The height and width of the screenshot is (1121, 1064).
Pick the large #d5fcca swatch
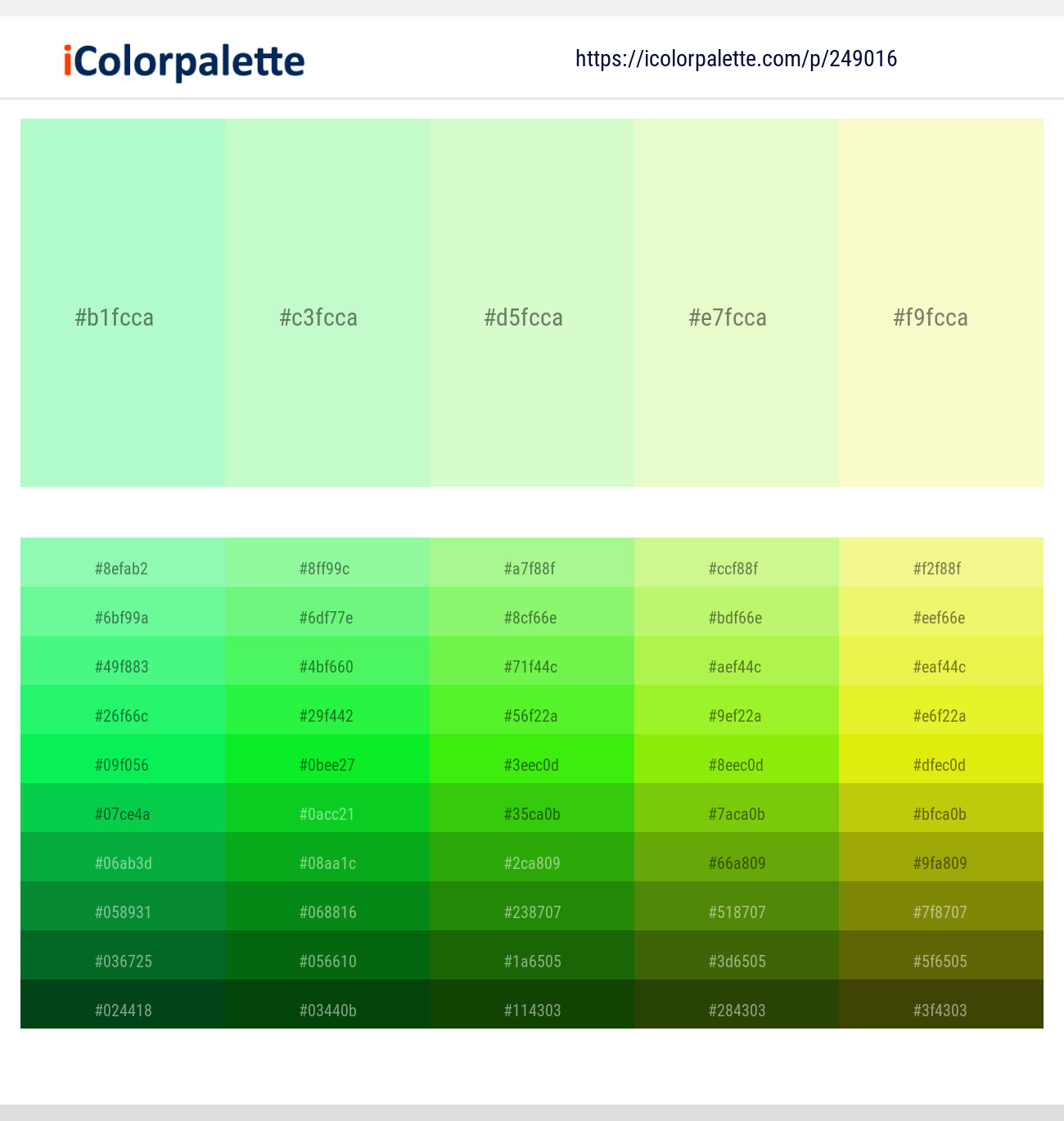tap(532, 303)
